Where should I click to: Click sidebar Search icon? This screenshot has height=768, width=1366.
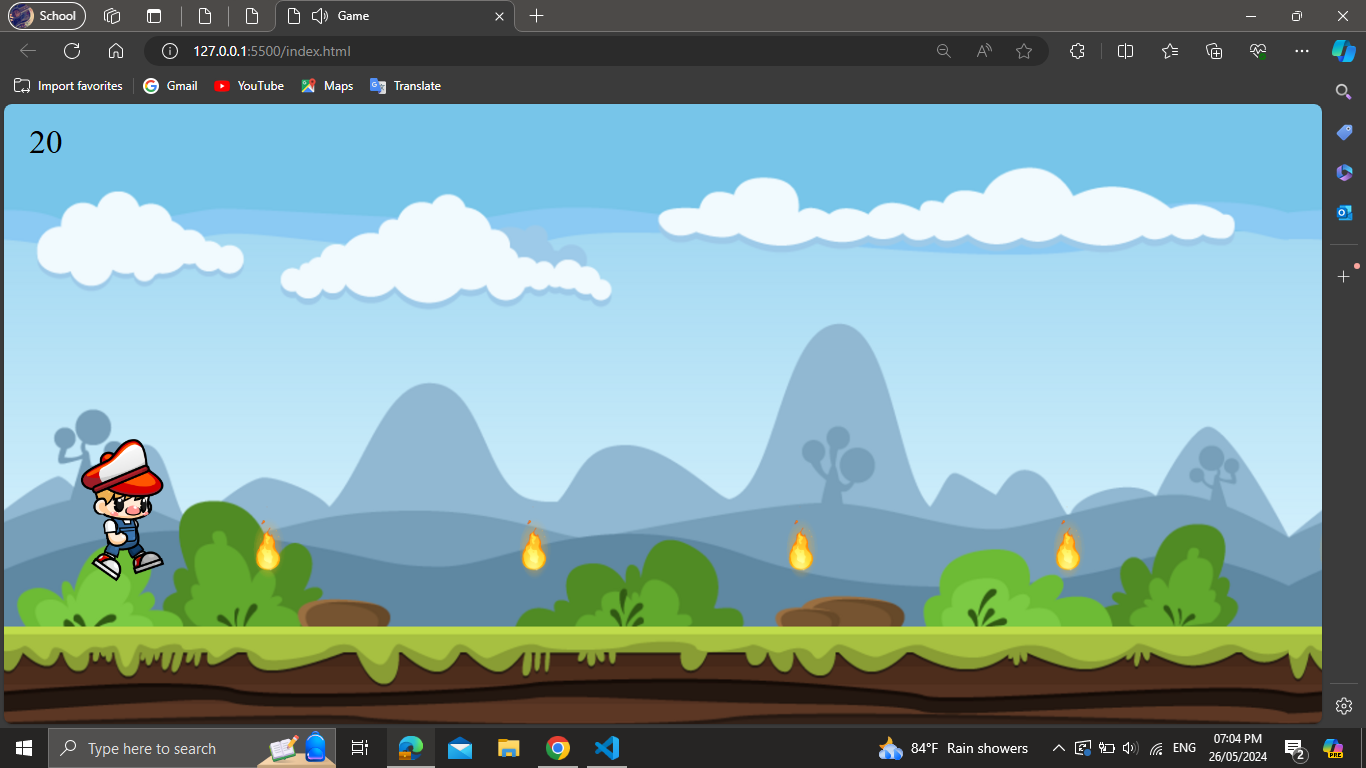pyautogui.click(x=1344, y=92)
